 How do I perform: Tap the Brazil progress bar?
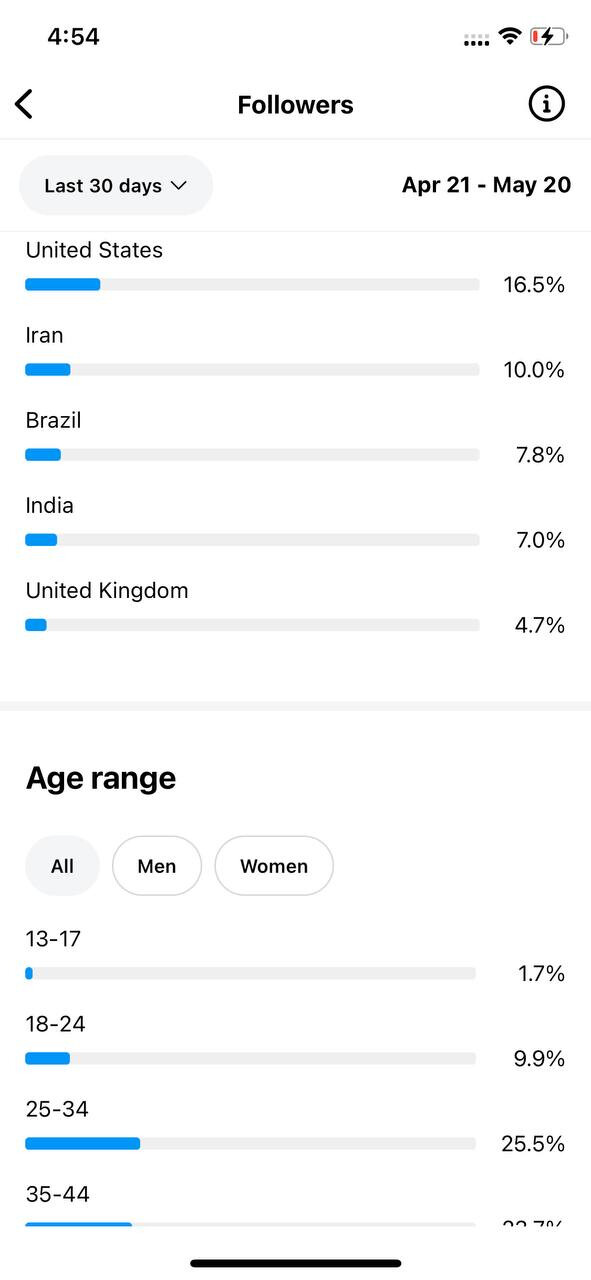(252, 455)
